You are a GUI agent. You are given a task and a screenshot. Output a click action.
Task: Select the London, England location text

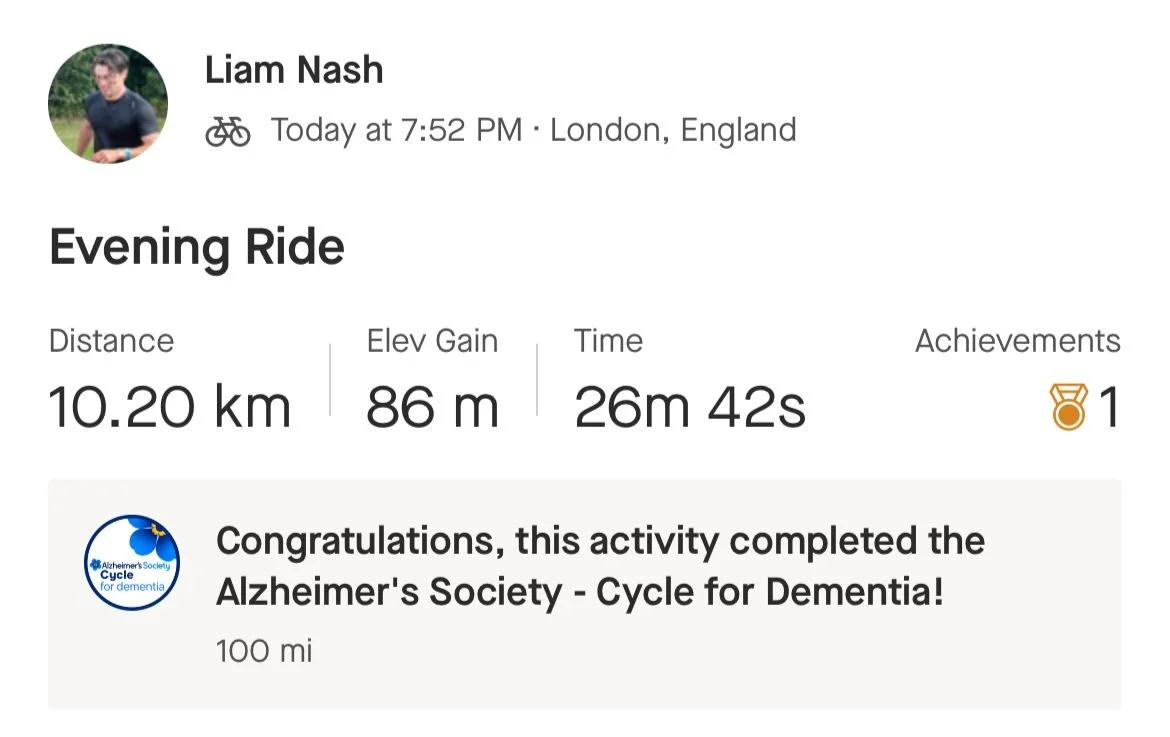tap(673, 130)
